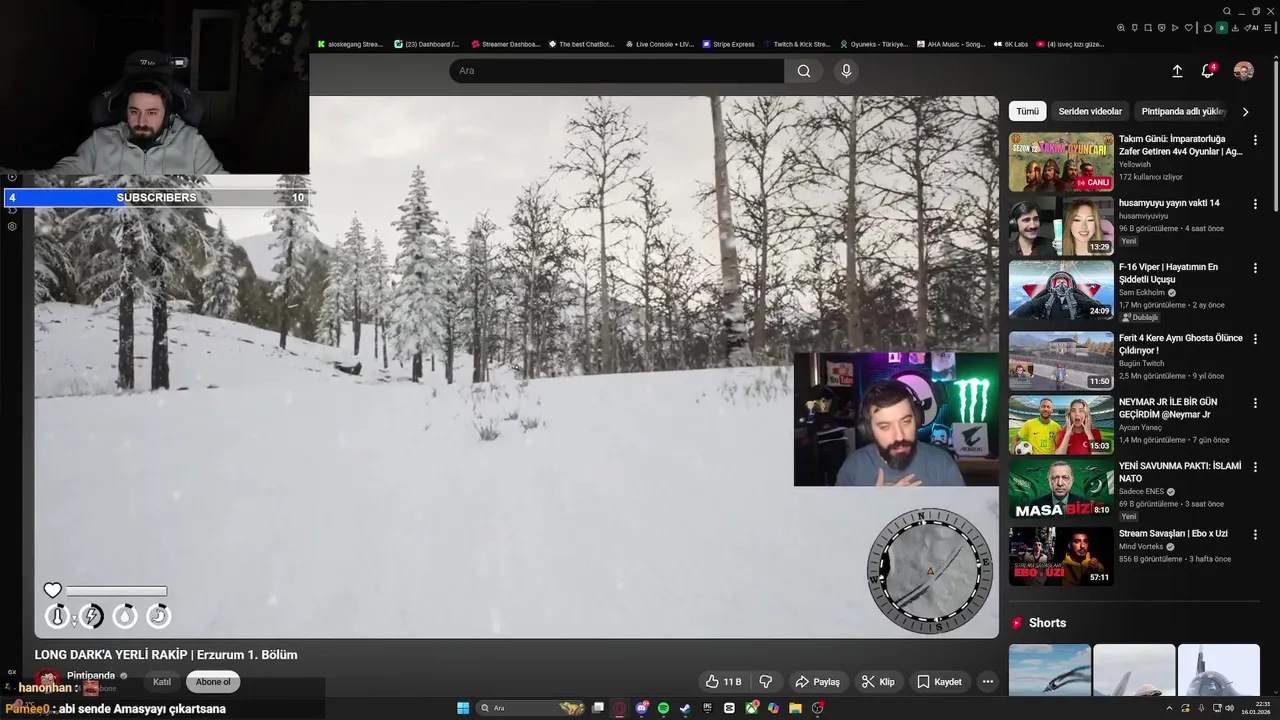This screenshot has width=1280, height=720.
Task: Open the AHA Music bookmark
Action: coord(951,44)
